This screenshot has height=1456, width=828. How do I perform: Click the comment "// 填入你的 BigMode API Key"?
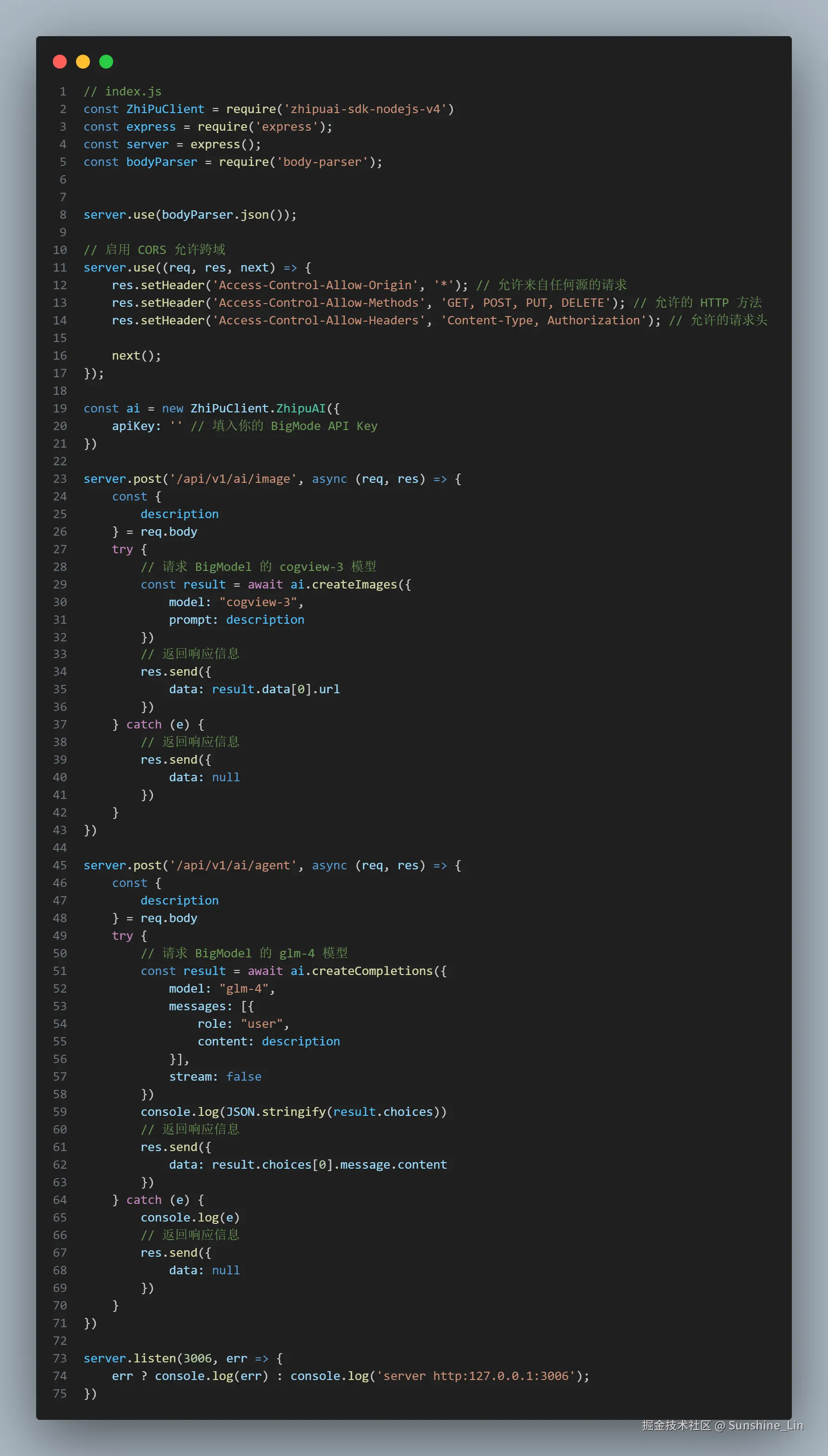point(284,426)
